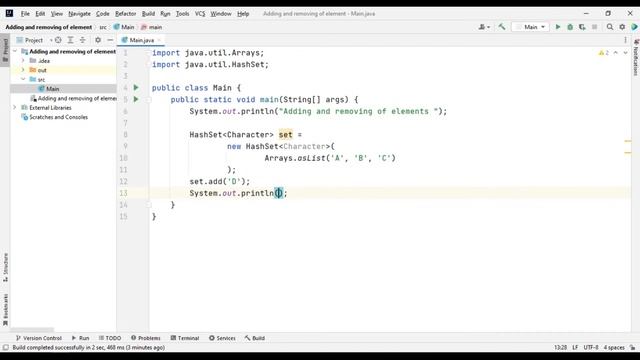Open the Run tool window

80,338
